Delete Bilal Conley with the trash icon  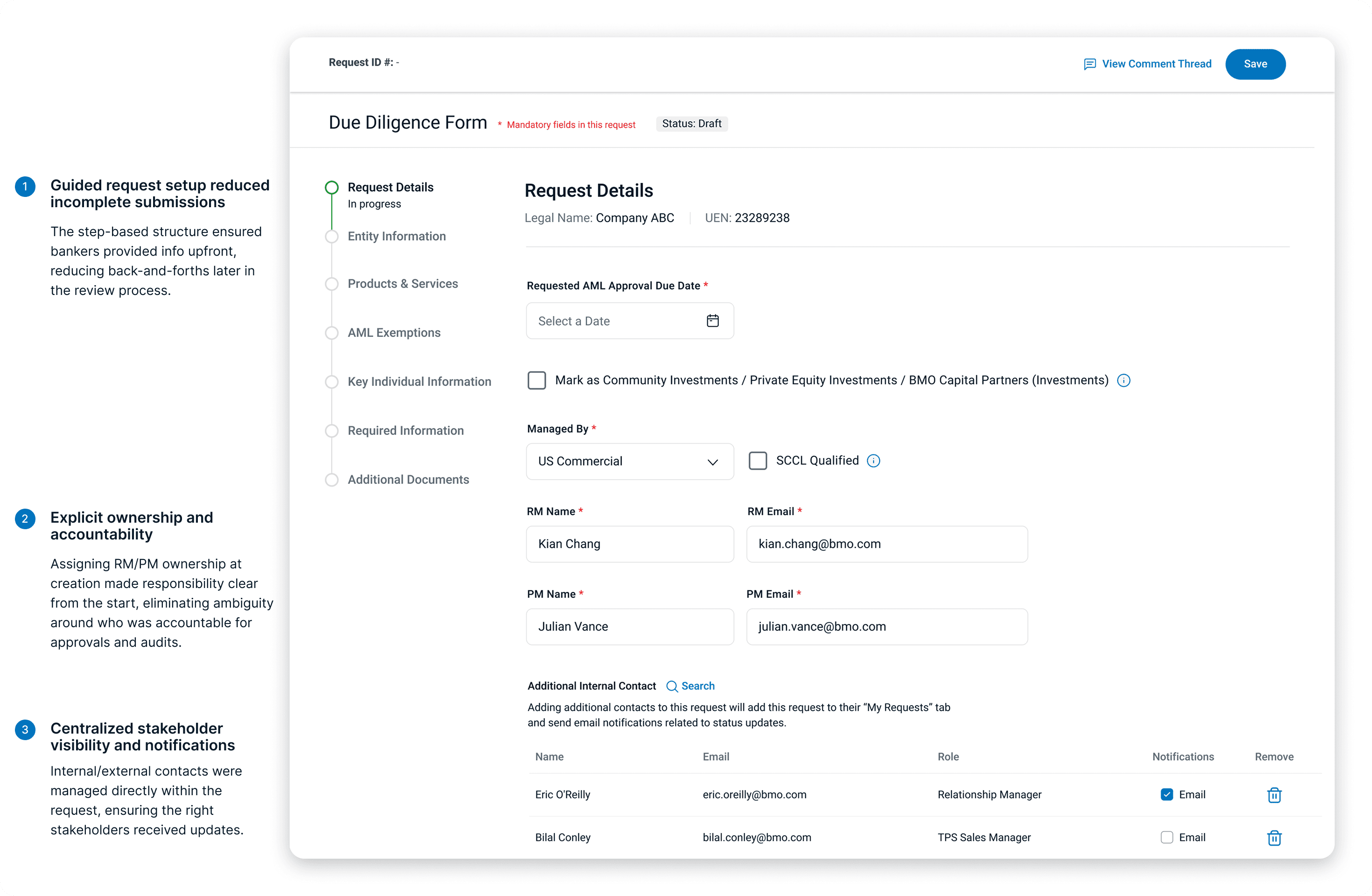click(1274, 837)
